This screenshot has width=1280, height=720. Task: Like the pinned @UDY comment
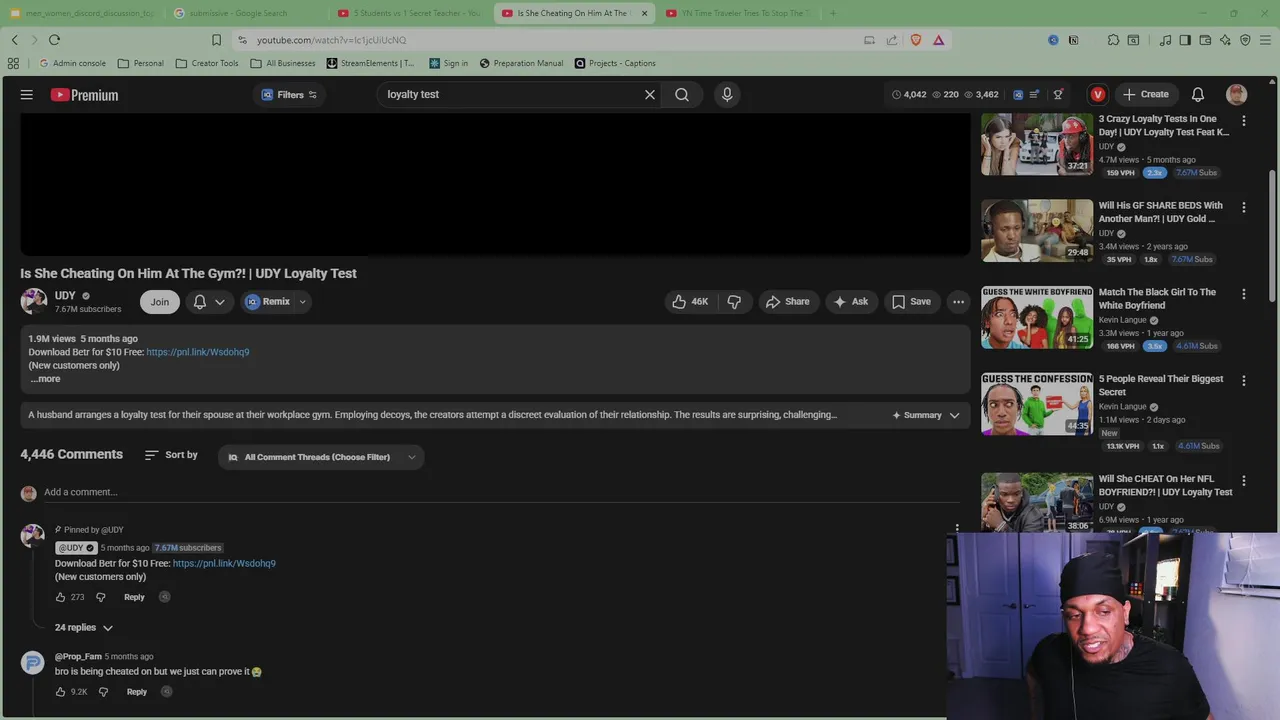60,597
